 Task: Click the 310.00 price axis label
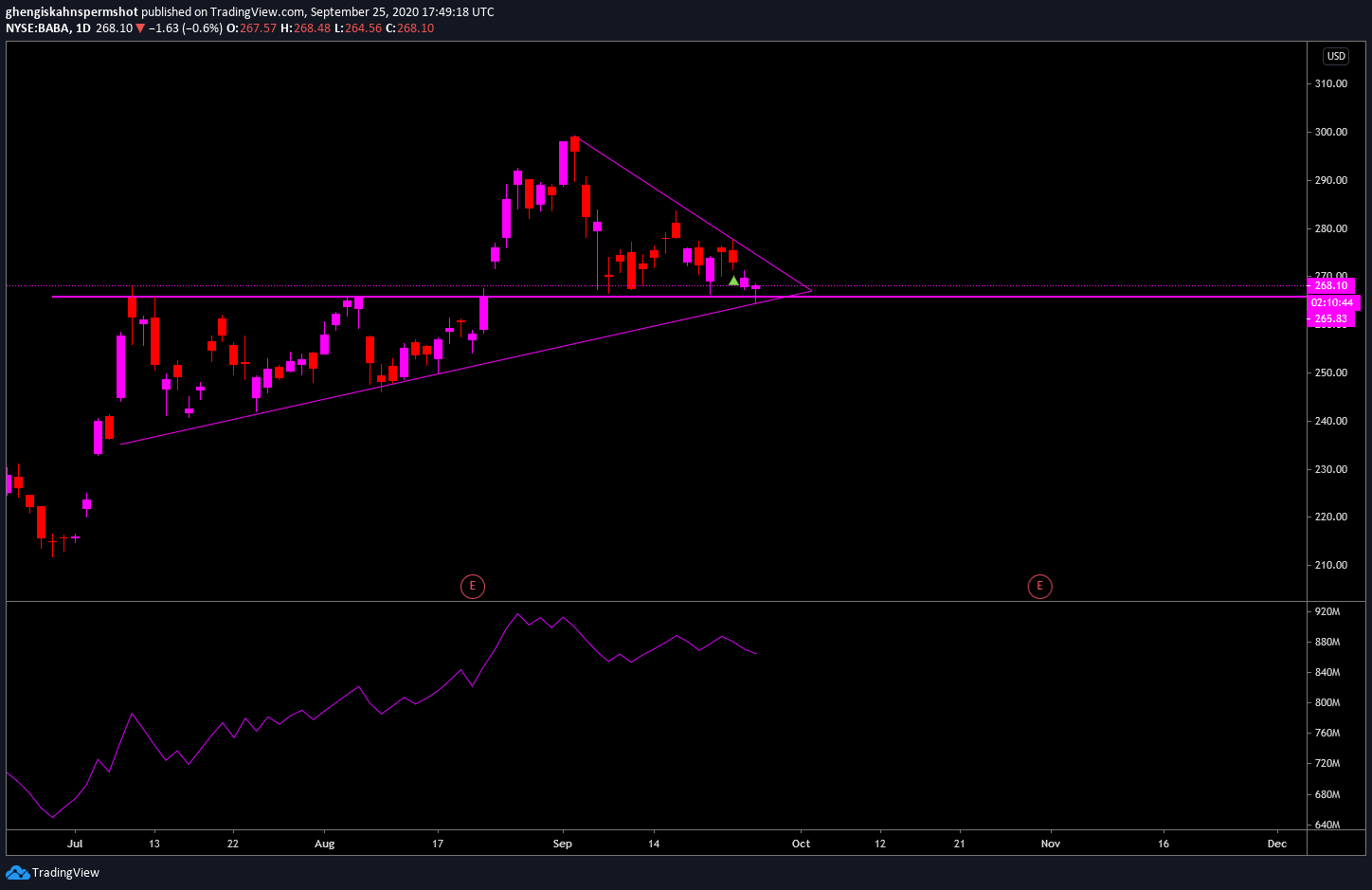click(x=1330, y=83)
